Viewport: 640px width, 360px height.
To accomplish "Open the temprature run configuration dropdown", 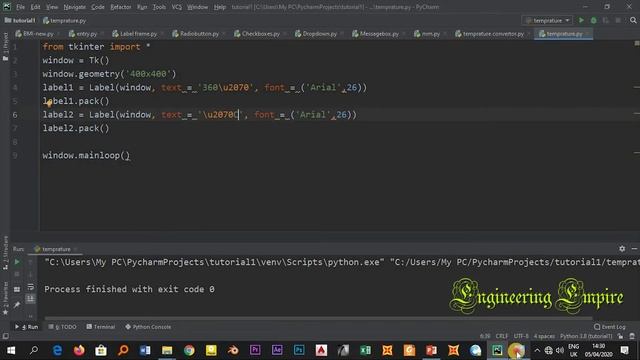I will 547,20.
